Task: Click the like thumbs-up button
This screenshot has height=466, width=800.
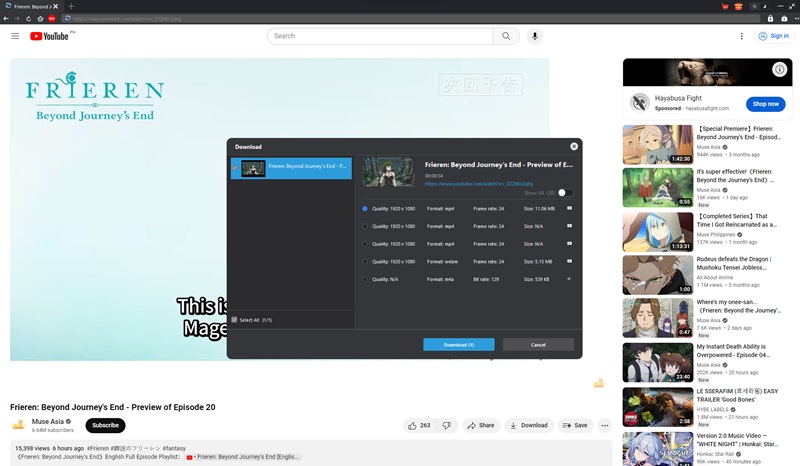Action: pos(419,425)
